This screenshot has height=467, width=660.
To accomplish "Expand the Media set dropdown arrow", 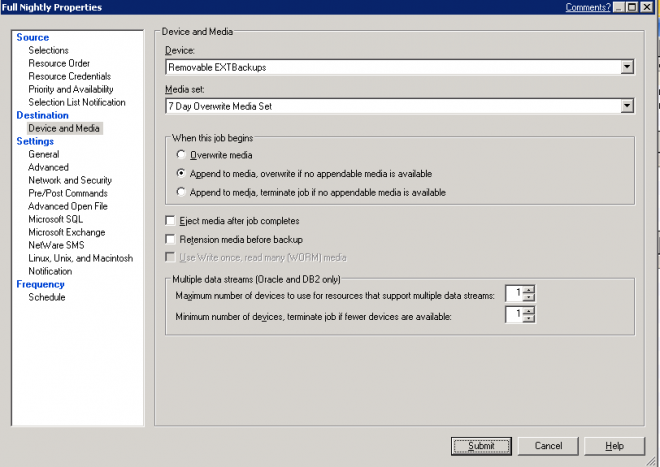I will coord(627,106).
